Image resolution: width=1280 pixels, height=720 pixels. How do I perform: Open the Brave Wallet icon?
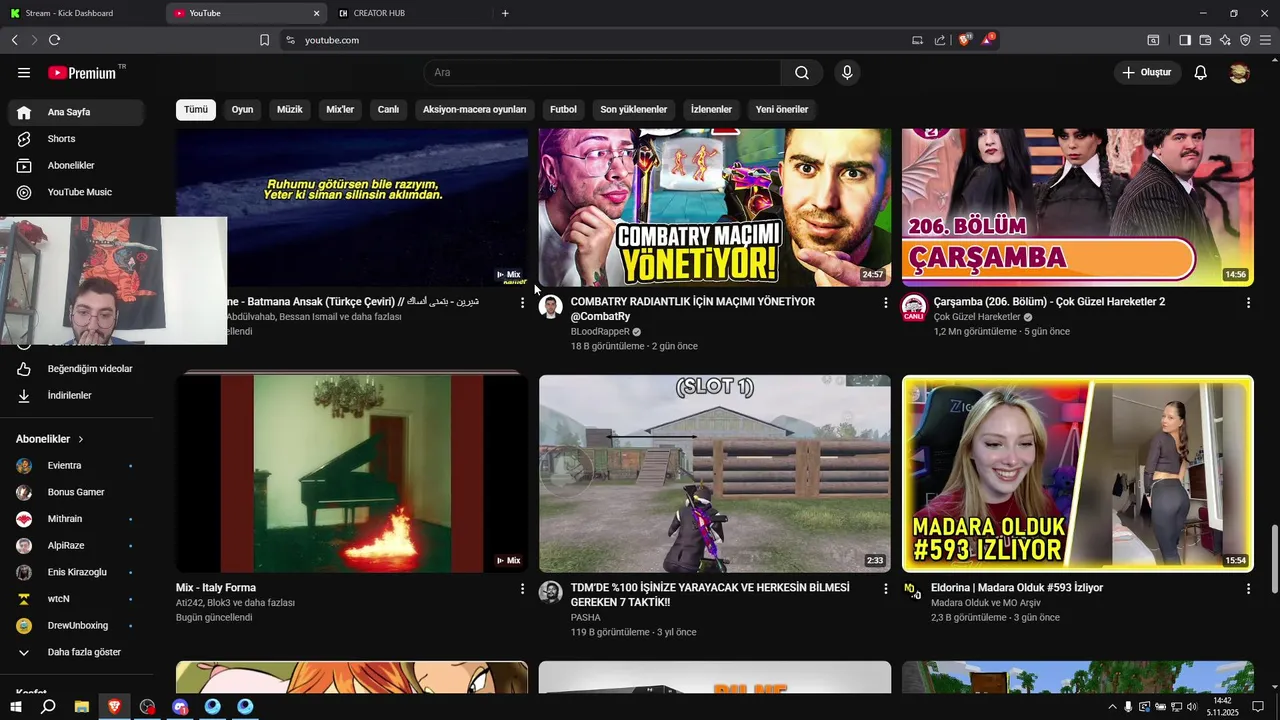pos(1205,40)
